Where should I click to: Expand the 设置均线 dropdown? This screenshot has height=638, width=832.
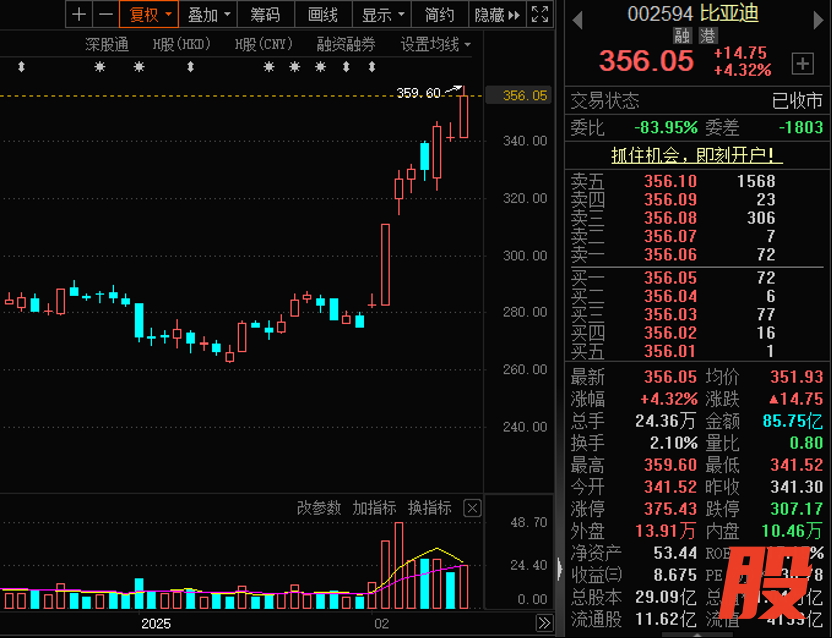pyautogui.click(x=435, y=44)
